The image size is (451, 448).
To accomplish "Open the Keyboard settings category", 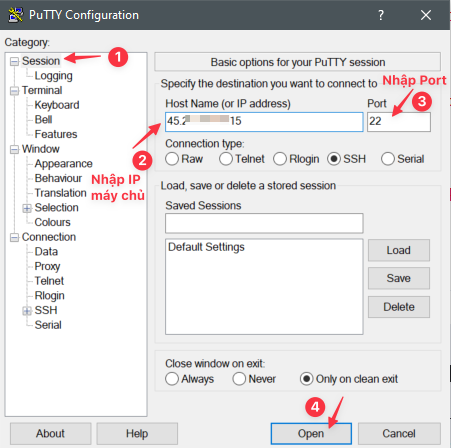I will (x=57, y=105).
